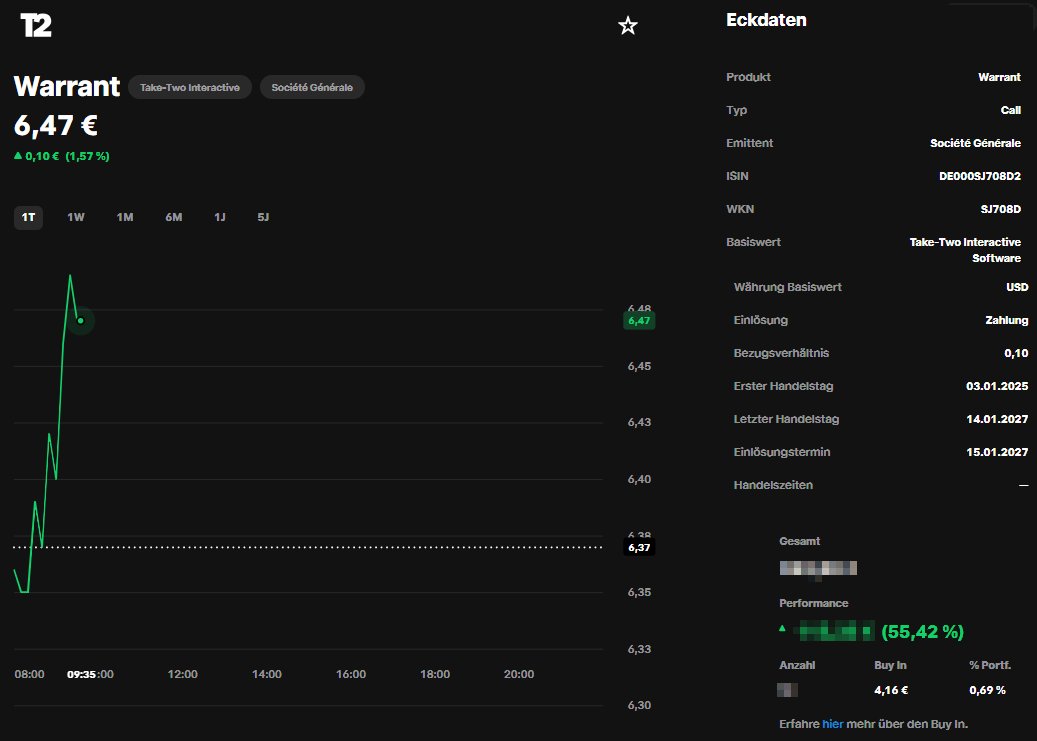The width and height of the screenshot is (1037, 741).
Task: Click the Typ value Call
Action: 1011,110
